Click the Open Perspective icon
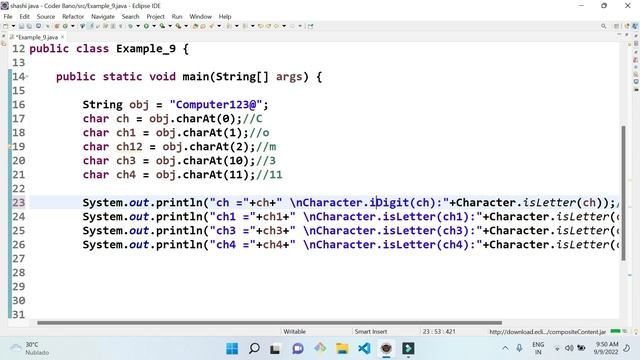640x360 pixels. click(616, 26)
